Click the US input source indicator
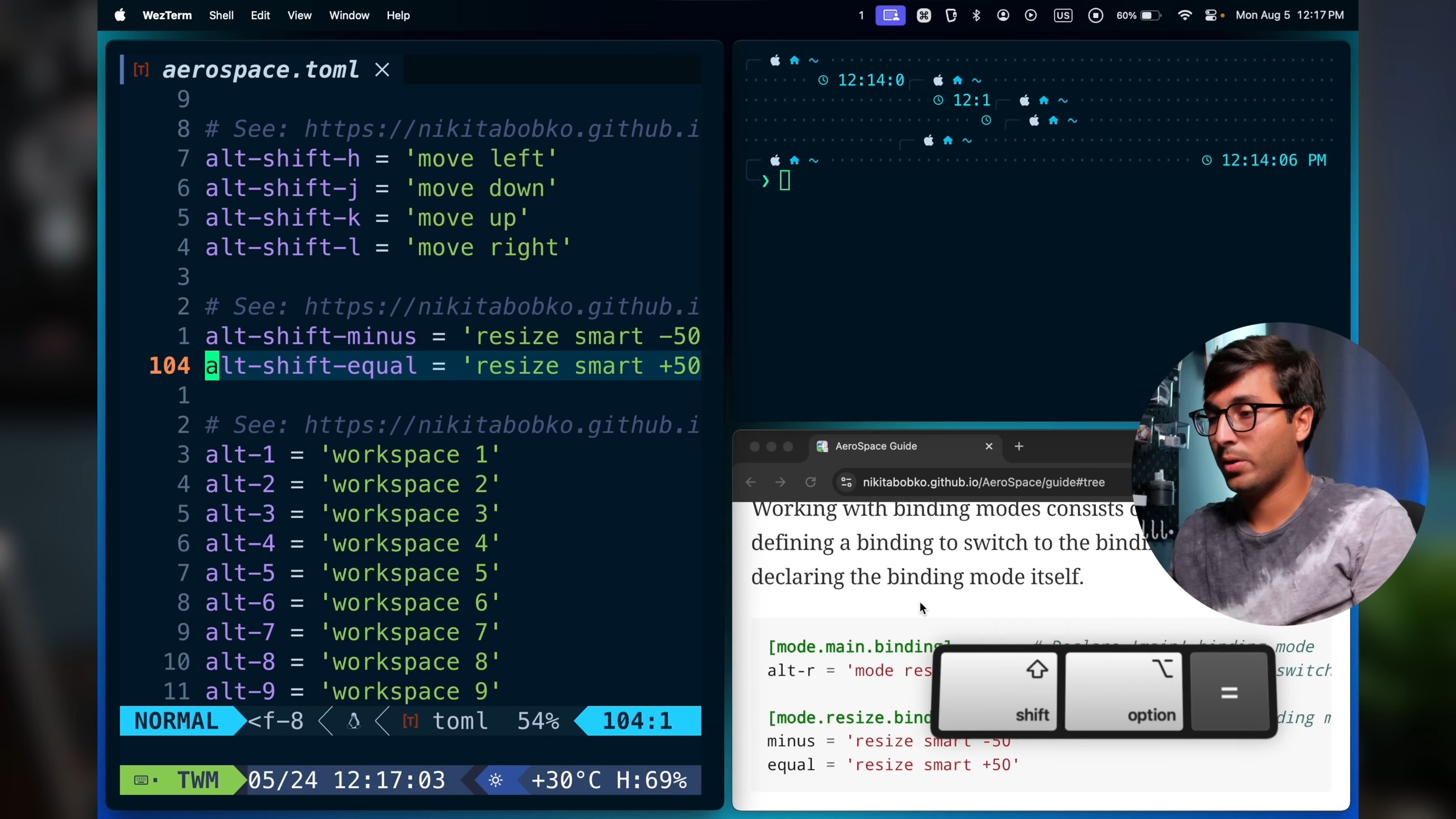1456x819 pixels. pos(1062,15)
